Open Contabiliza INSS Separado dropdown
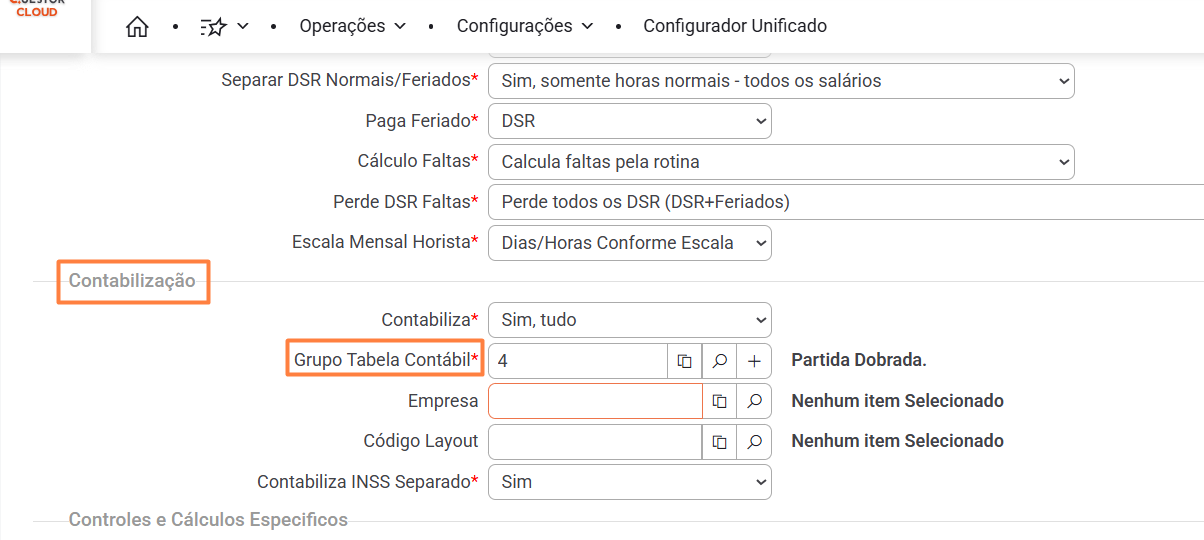The width and height of the screenshot is (1204, 540). [629, 481]
